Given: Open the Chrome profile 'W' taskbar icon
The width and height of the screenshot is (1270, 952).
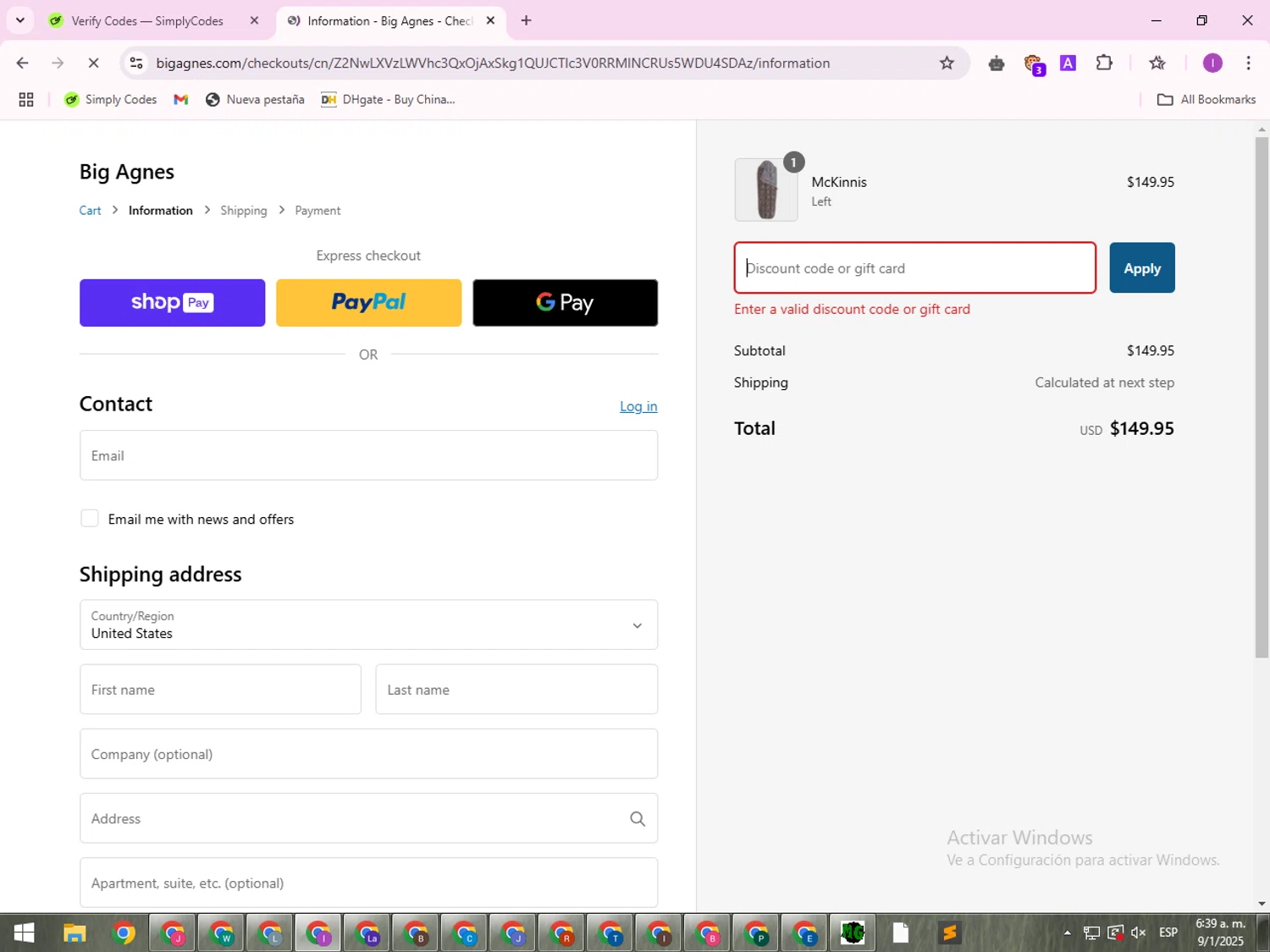Looking at the screenshot, I should click(221, 933).
